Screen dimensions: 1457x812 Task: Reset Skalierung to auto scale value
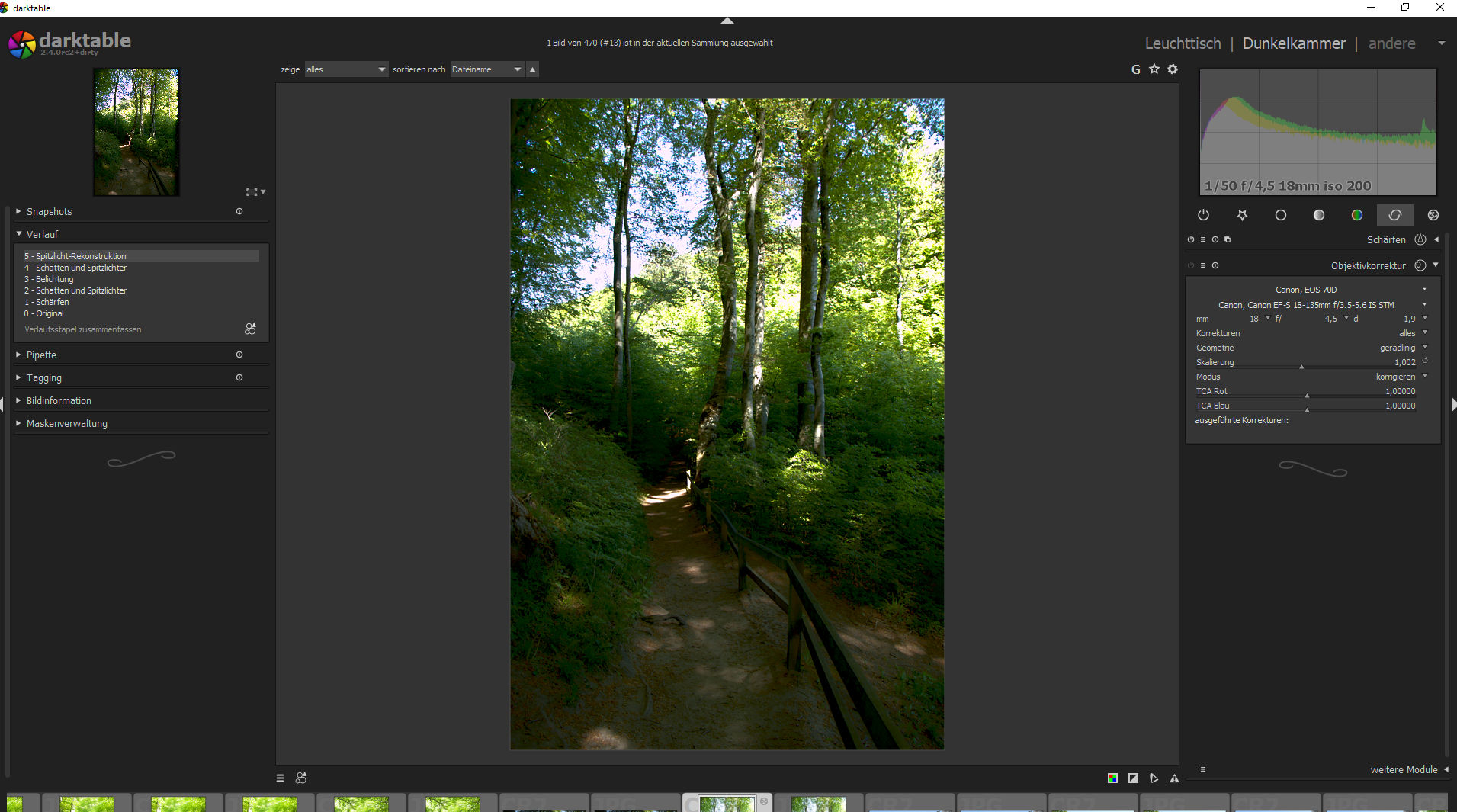tap(1425, 361)
